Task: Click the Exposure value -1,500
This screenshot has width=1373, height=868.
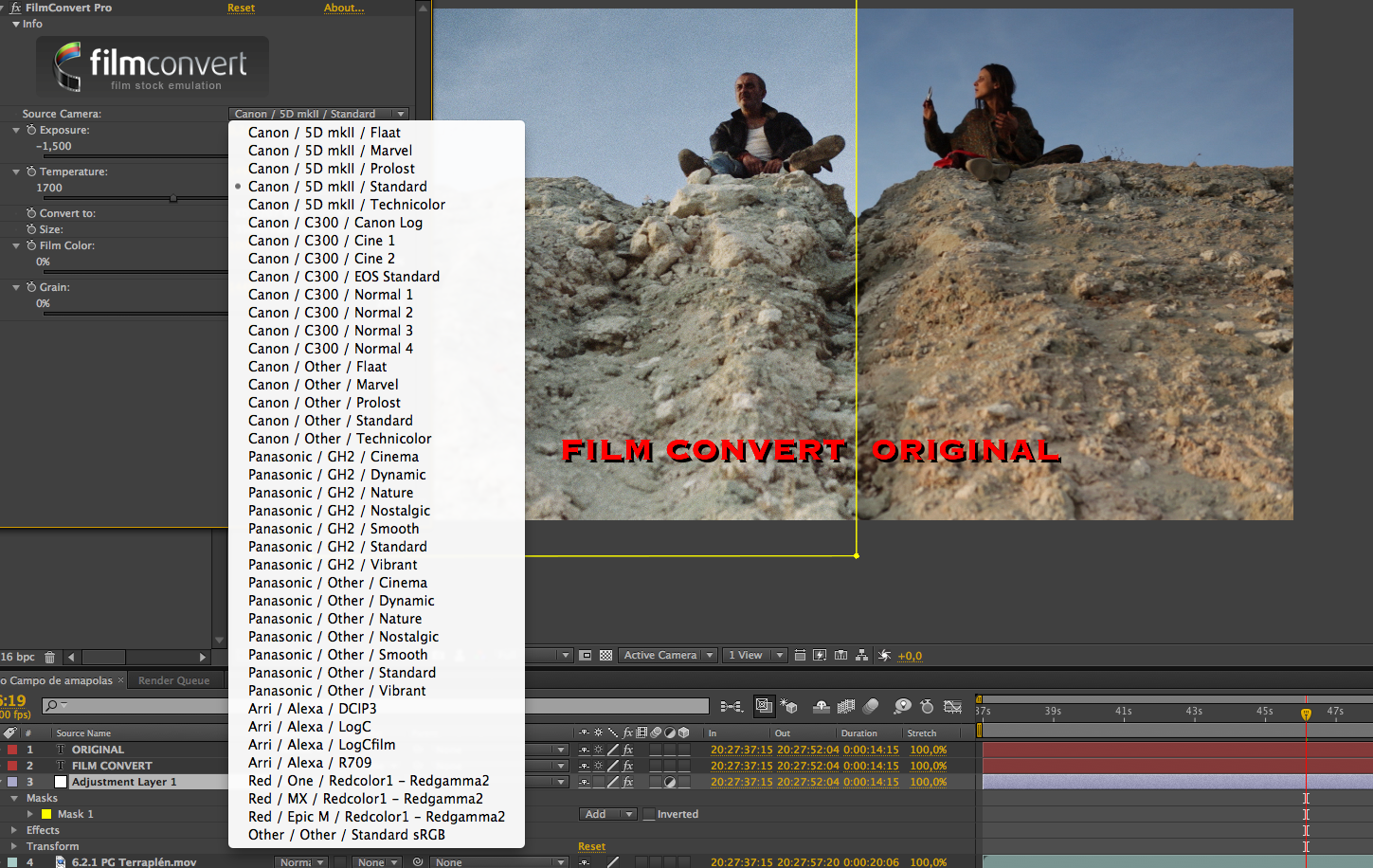Action: 54,146
